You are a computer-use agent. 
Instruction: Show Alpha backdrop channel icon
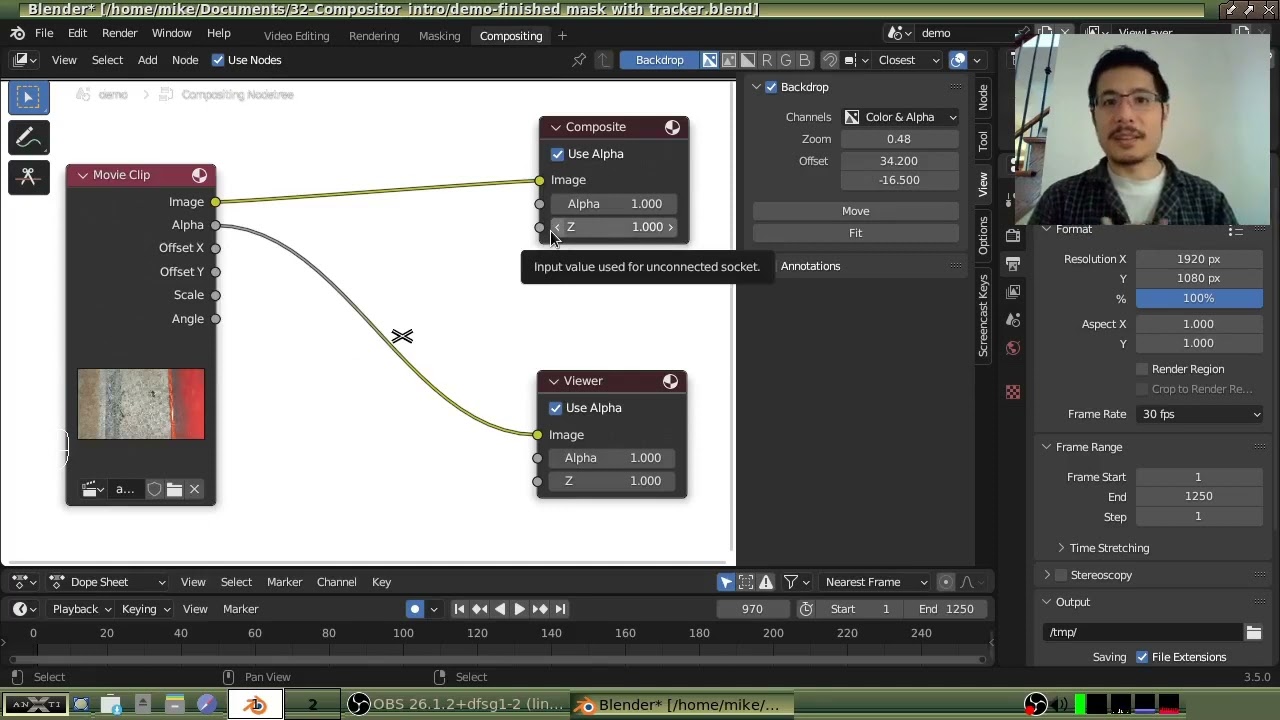point(748,60)
